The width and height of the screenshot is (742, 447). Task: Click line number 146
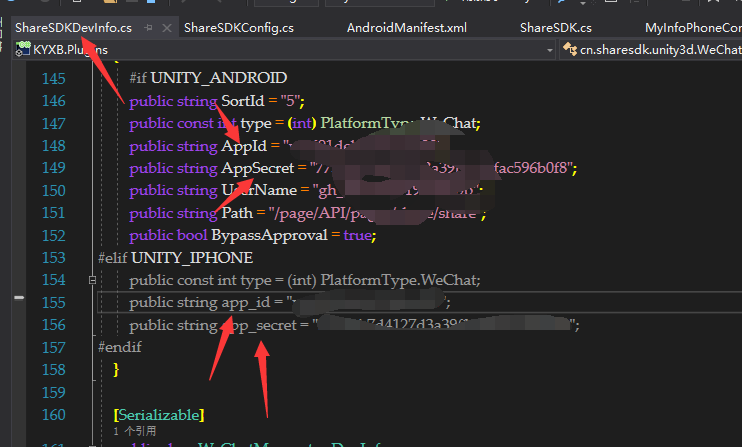(53, 101)
